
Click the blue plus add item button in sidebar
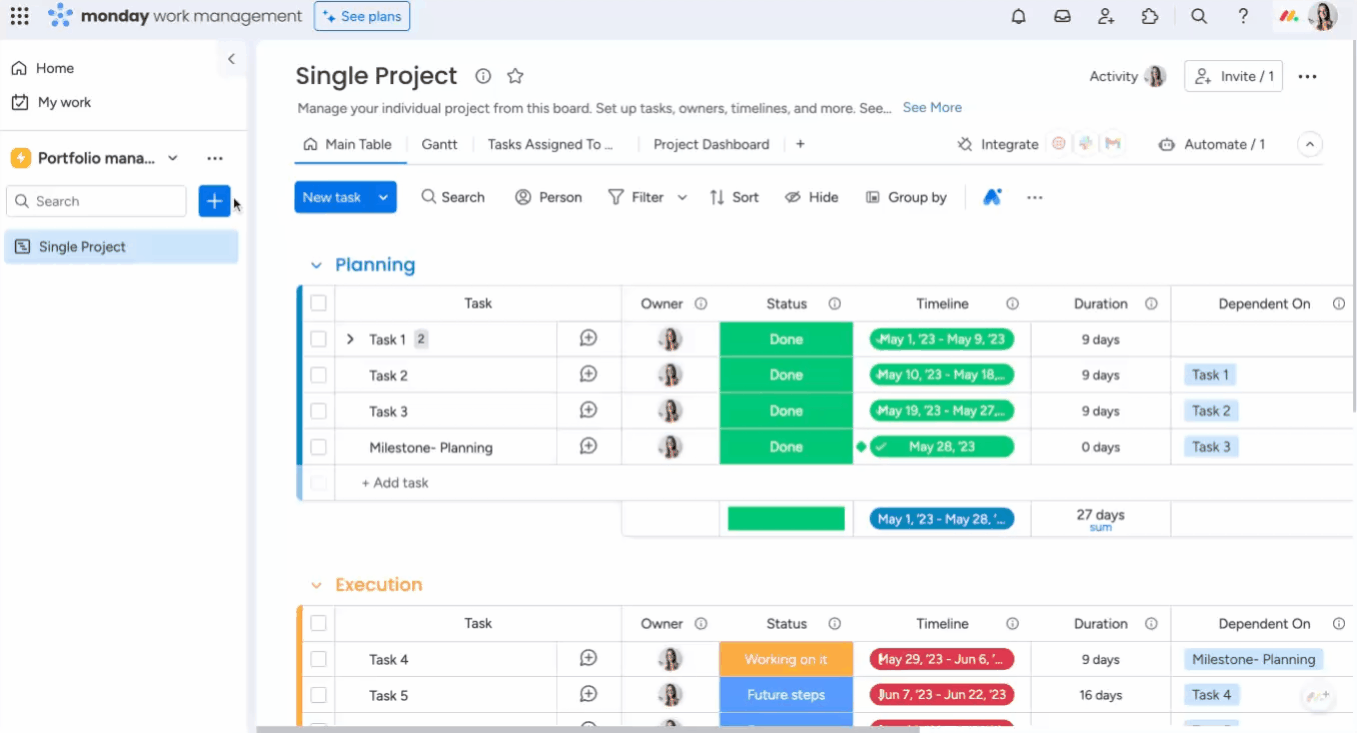click(214, 201)
